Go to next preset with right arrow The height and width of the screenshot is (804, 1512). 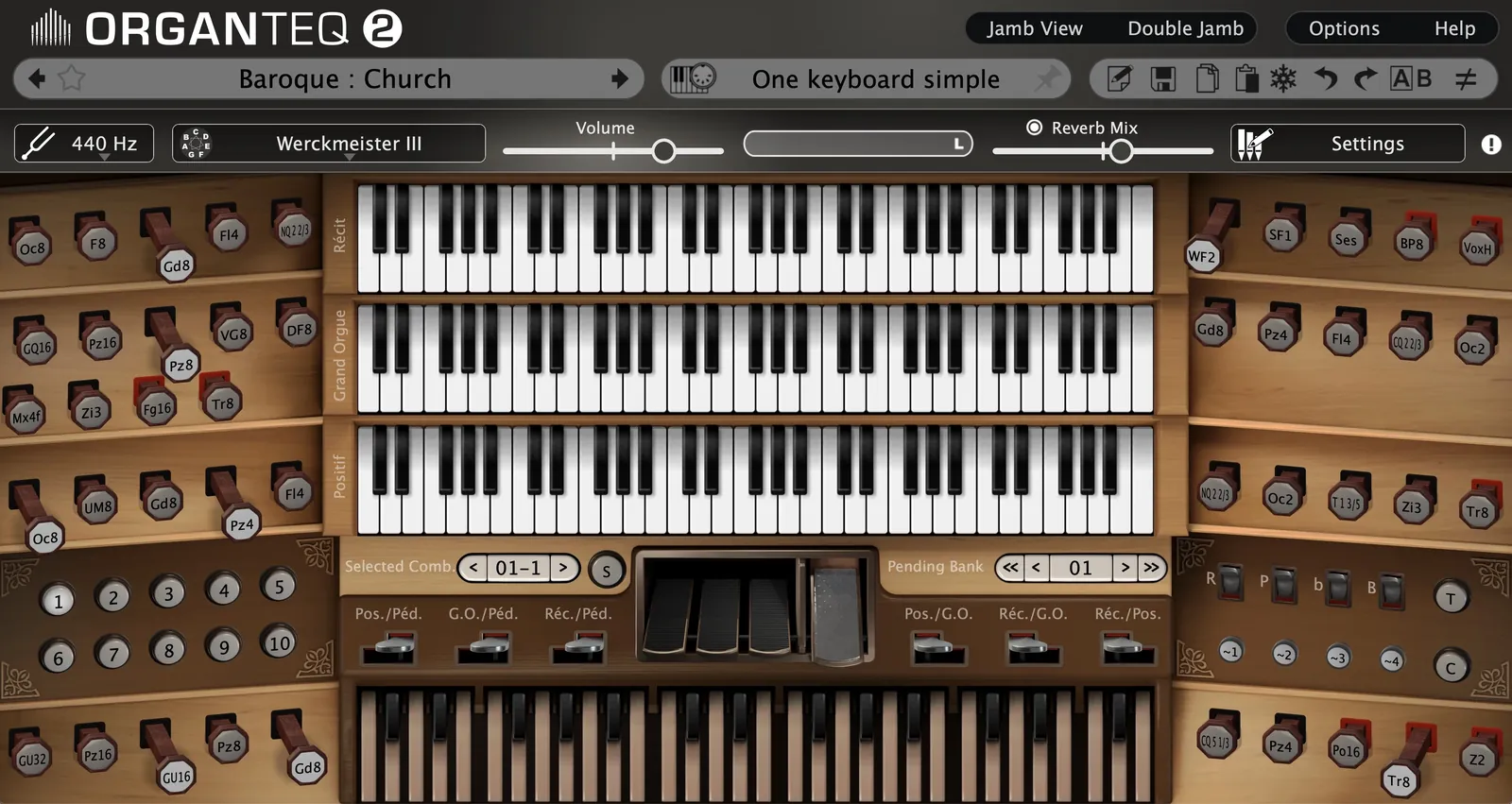pos(620,78)
